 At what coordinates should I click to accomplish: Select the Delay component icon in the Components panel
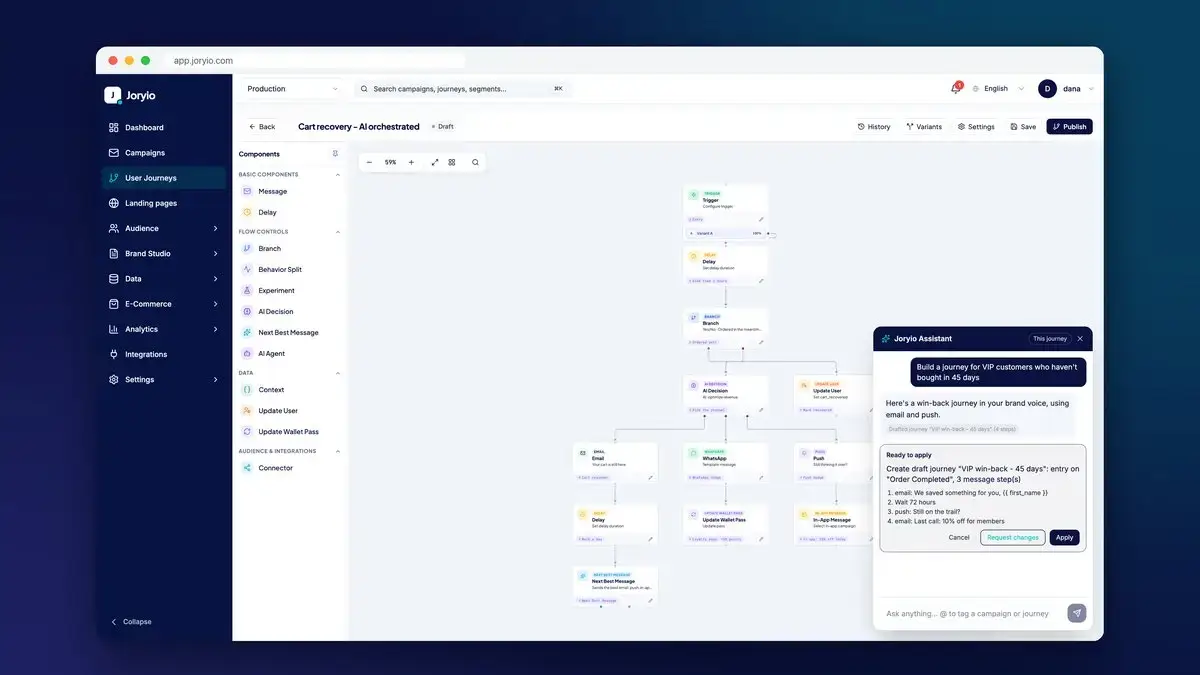click(247, 212)
